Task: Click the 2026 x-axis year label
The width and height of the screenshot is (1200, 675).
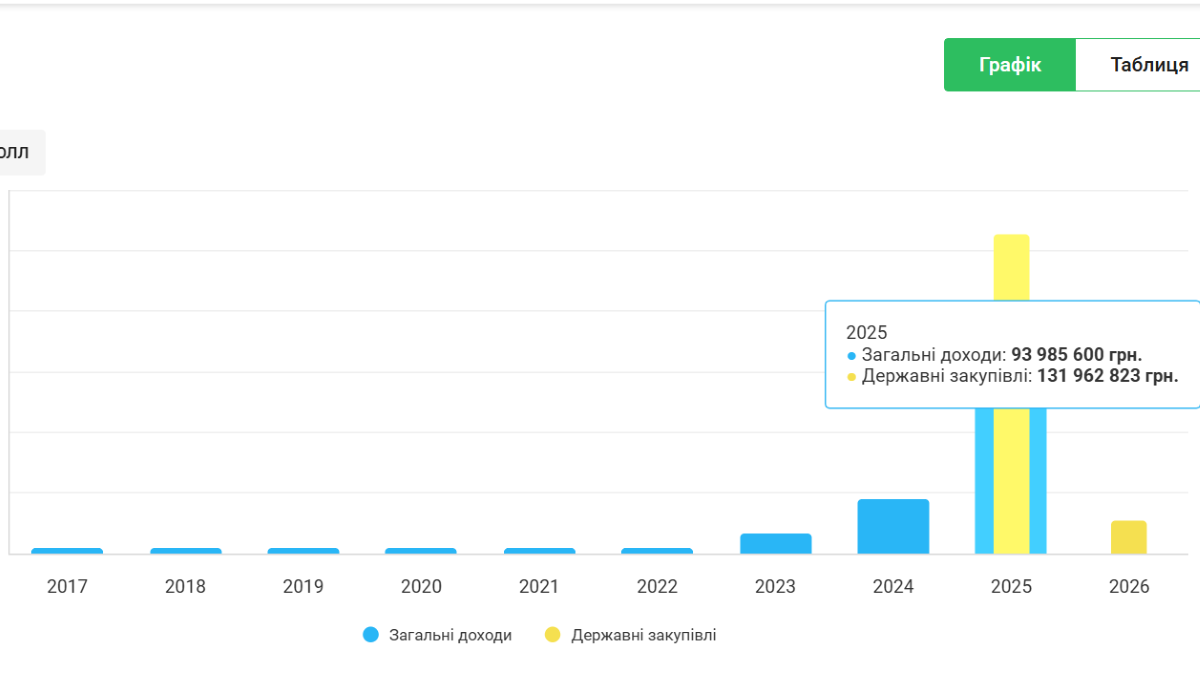Action: 1129,587
